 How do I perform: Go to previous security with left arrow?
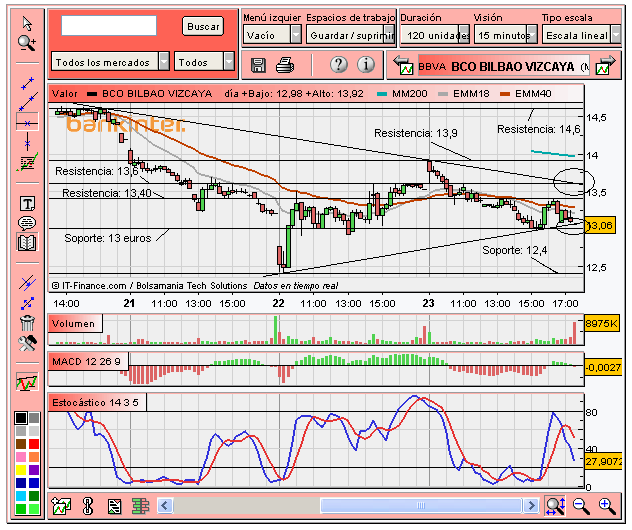(x=403, y=65)
